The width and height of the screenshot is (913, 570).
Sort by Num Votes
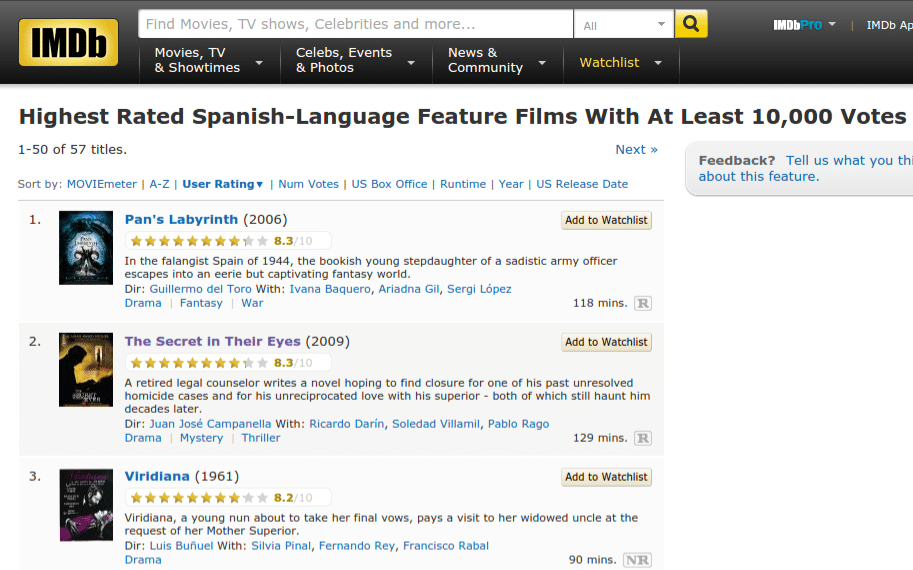point(308,184)
